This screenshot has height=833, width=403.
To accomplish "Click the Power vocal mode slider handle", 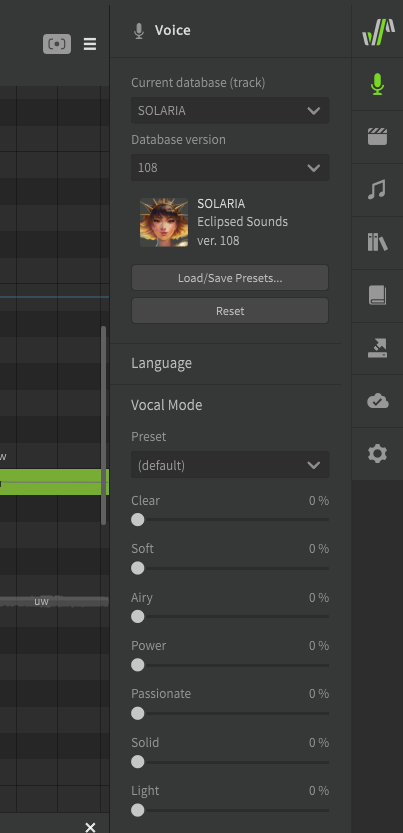I will tap(138, 665).
